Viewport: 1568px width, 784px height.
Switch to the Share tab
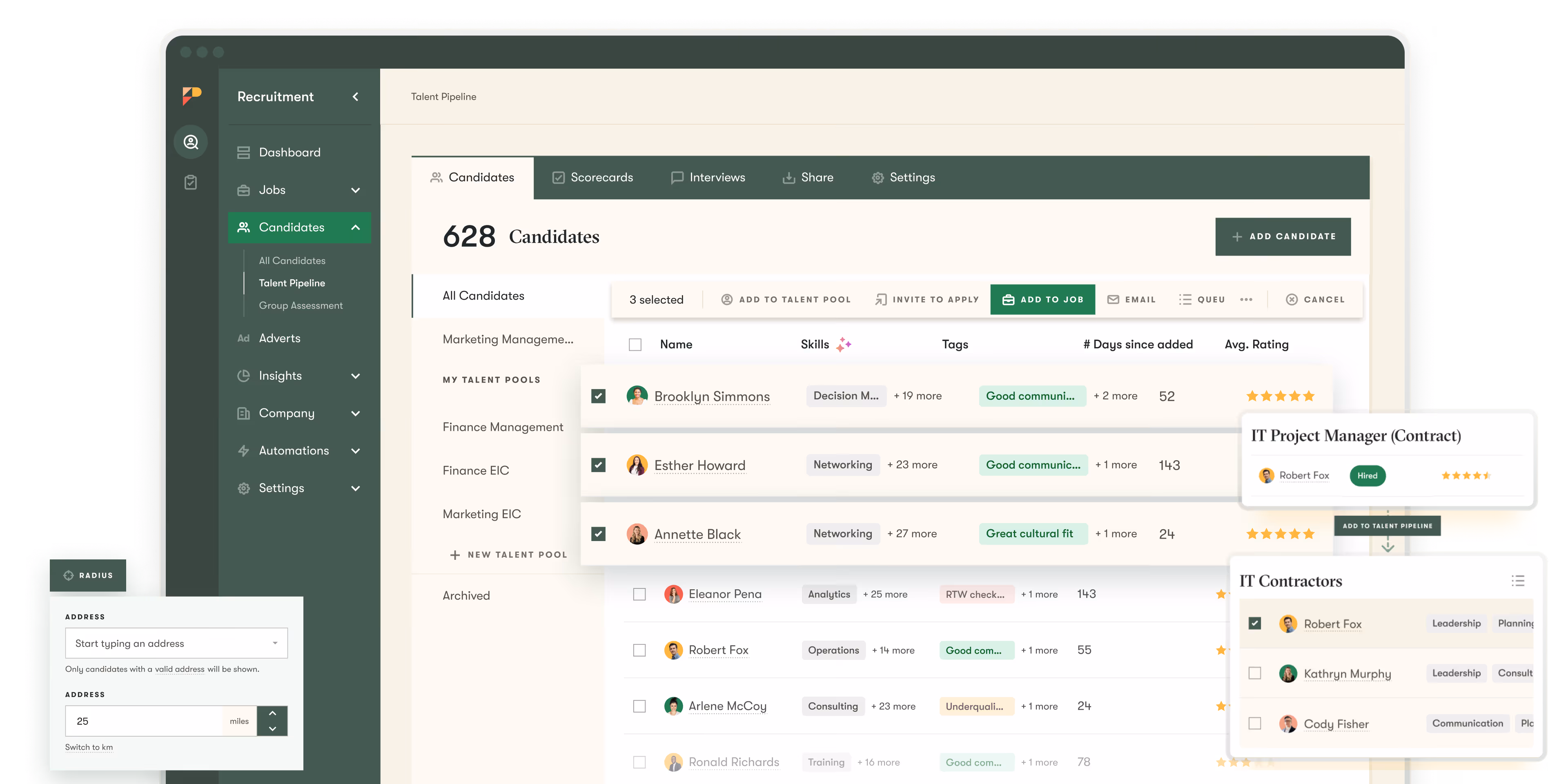click(x=808, y=177)
